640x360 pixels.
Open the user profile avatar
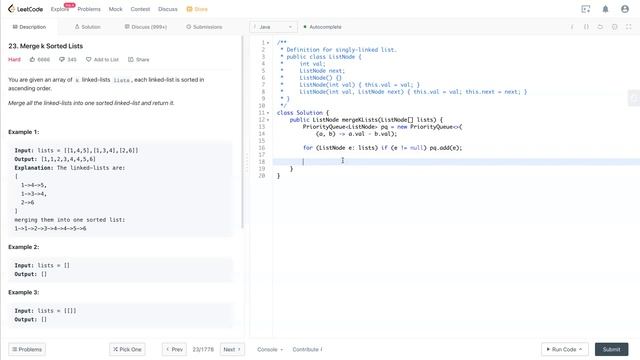[x=624, y=9]
